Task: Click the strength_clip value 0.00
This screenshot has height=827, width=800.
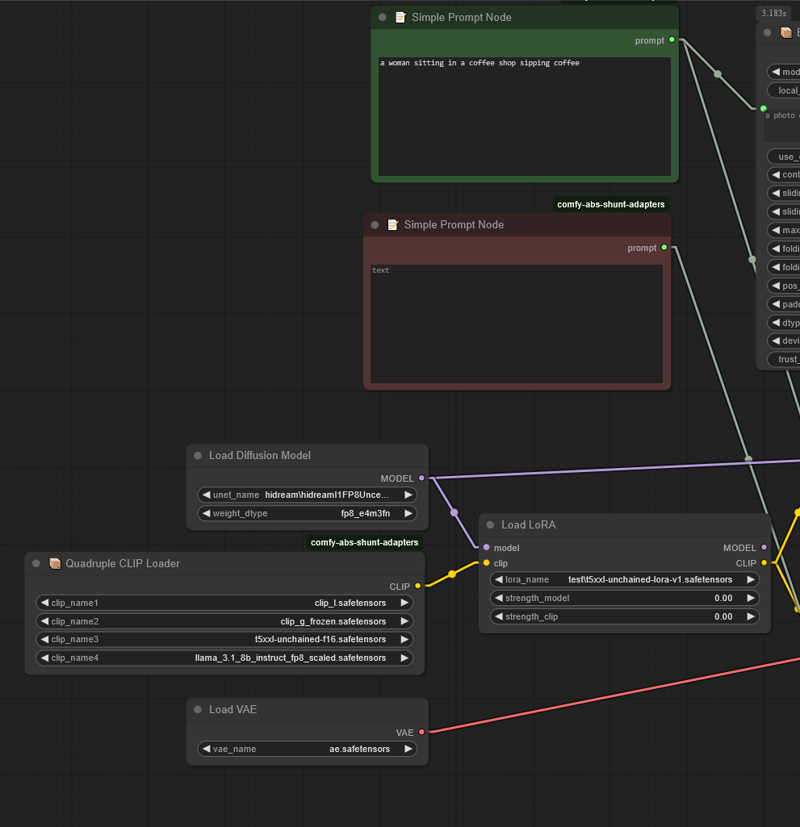Action: (x=723, y=617)
